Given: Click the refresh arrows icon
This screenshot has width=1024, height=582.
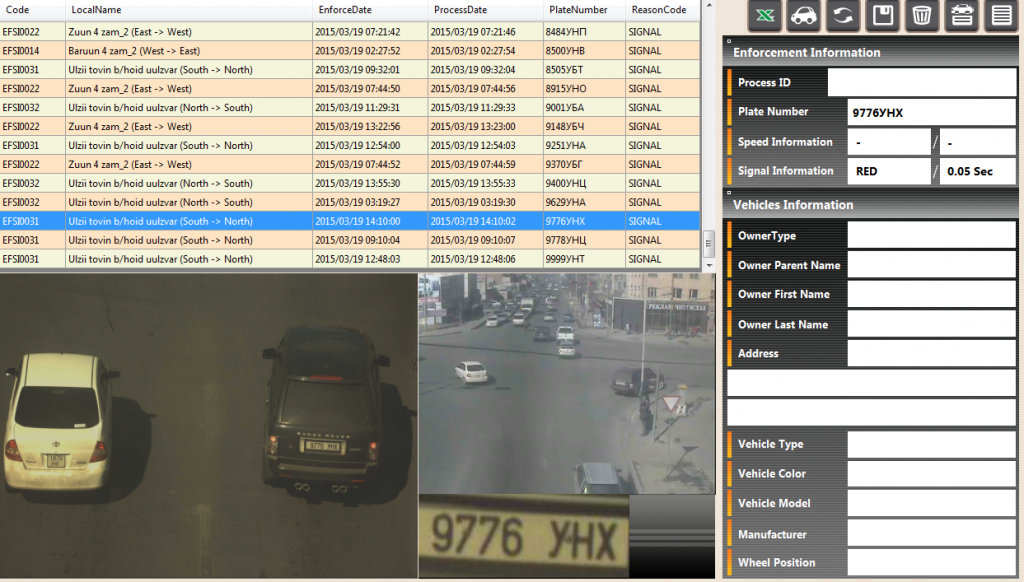Looking at the screenshot, I should click(x=842, y=15).
